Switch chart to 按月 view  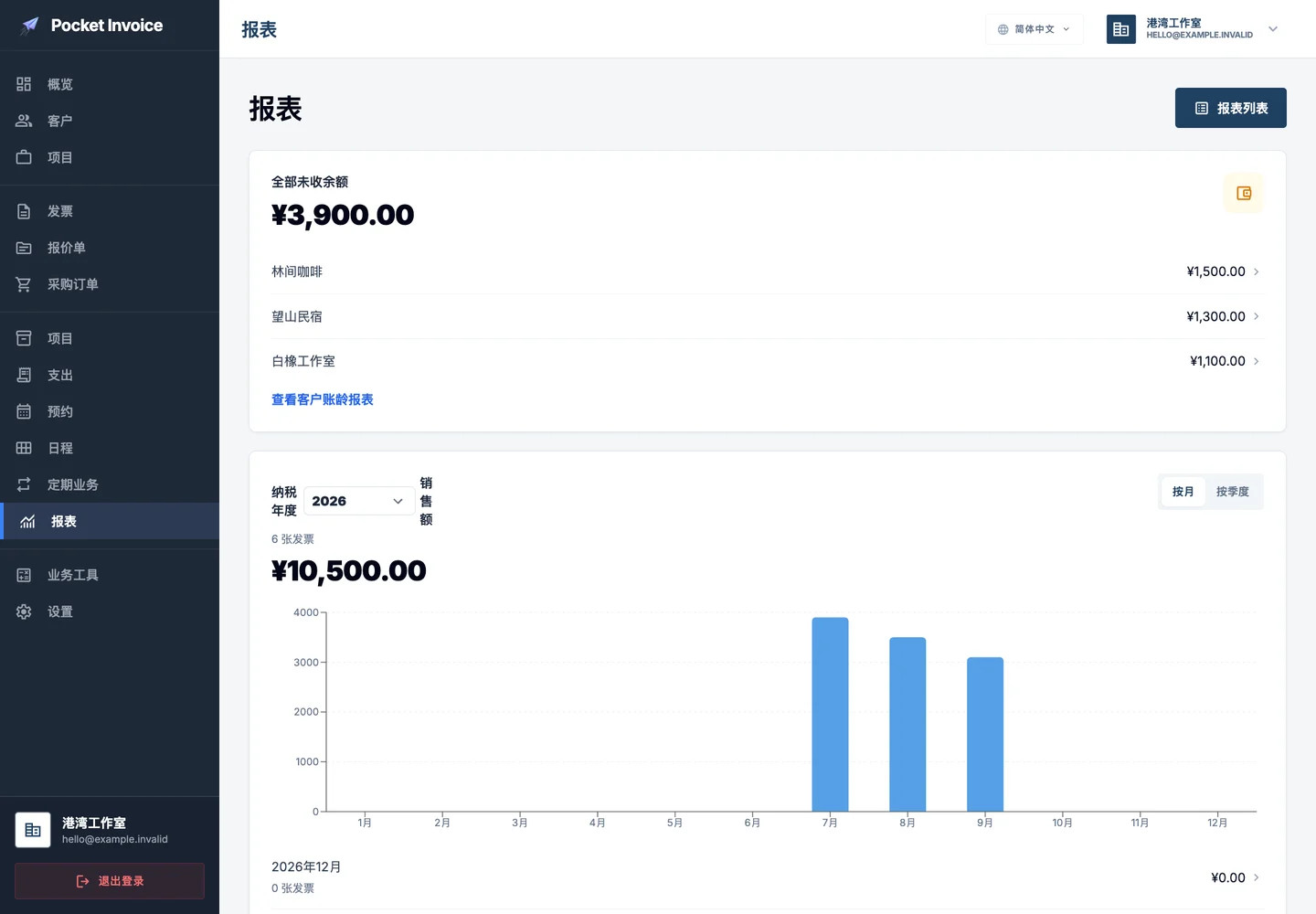[1183, 492]
